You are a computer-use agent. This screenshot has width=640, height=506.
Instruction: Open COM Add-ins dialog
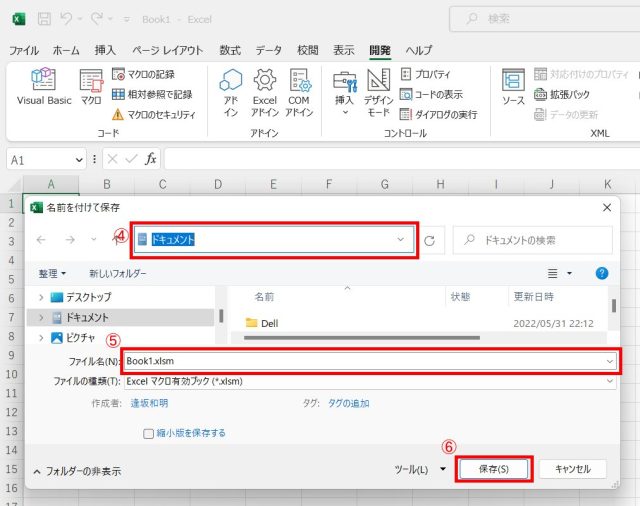(x=299, y=92)
